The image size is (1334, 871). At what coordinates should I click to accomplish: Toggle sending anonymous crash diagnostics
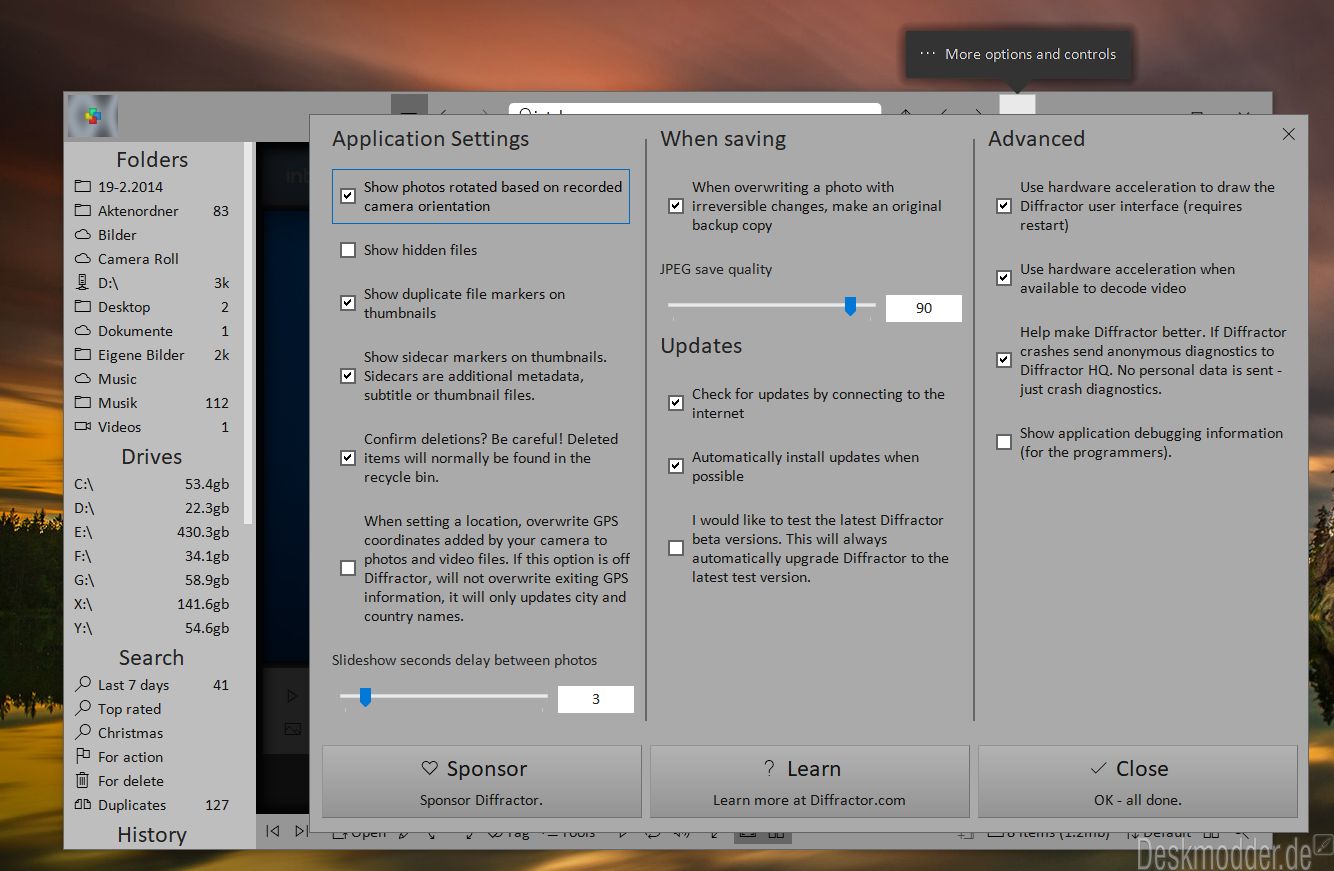click(x=1004, y=360)
